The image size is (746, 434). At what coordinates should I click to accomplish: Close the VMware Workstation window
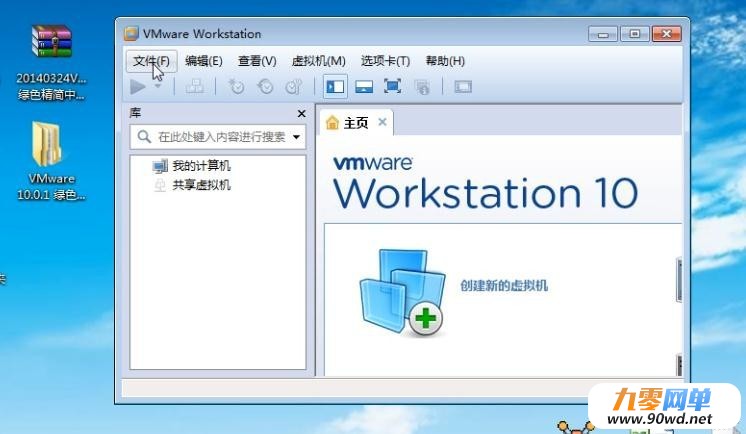[x=667, y=34]
